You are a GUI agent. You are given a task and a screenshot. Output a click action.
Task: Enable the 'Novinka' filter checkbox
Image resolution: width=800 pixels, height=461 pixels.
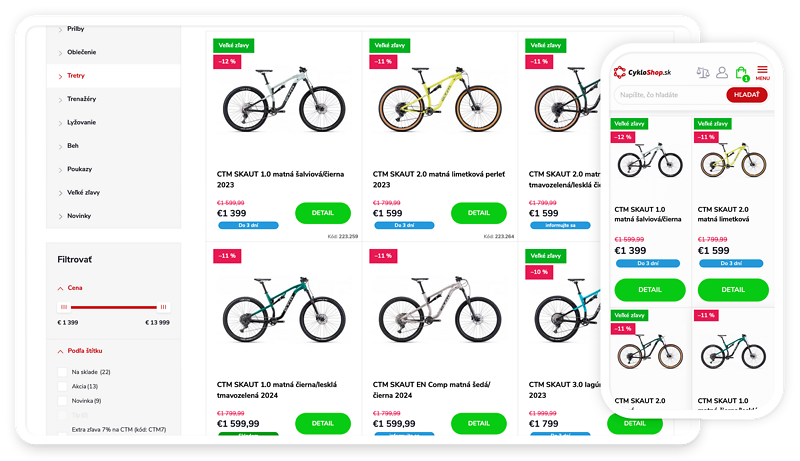[63, 401]
